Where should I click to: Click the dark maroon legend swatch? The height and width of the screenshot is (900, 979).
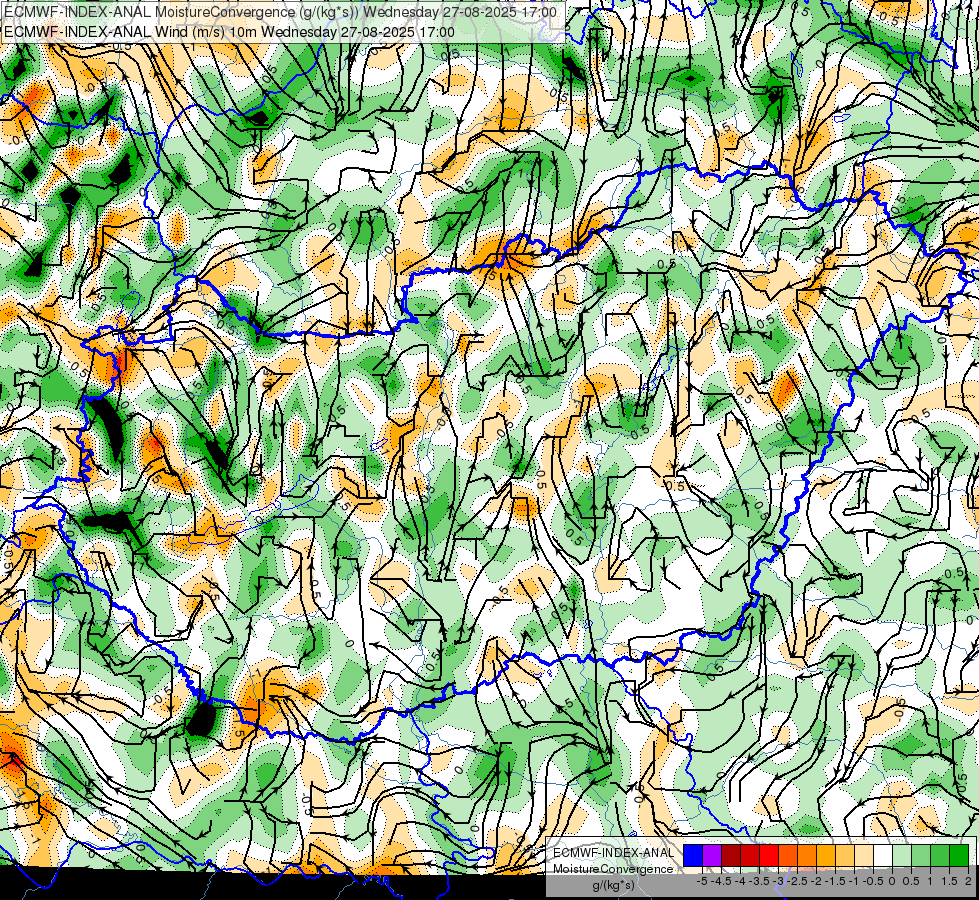click(731, 856)
